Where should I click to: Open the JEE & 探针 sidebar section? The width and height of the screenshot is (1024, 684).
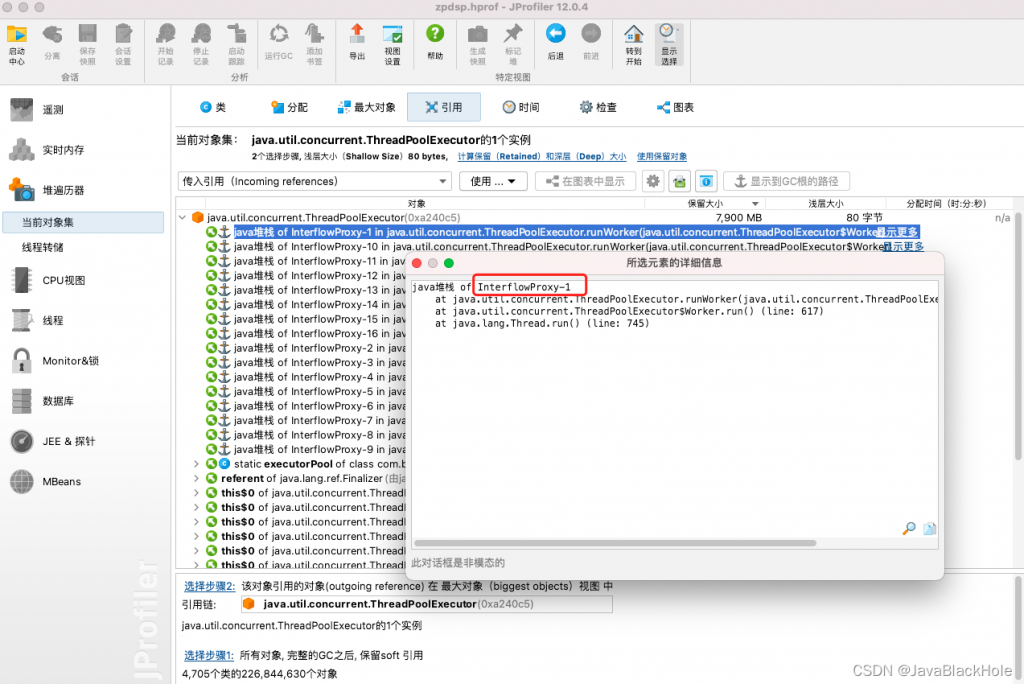tap(54, 441)
